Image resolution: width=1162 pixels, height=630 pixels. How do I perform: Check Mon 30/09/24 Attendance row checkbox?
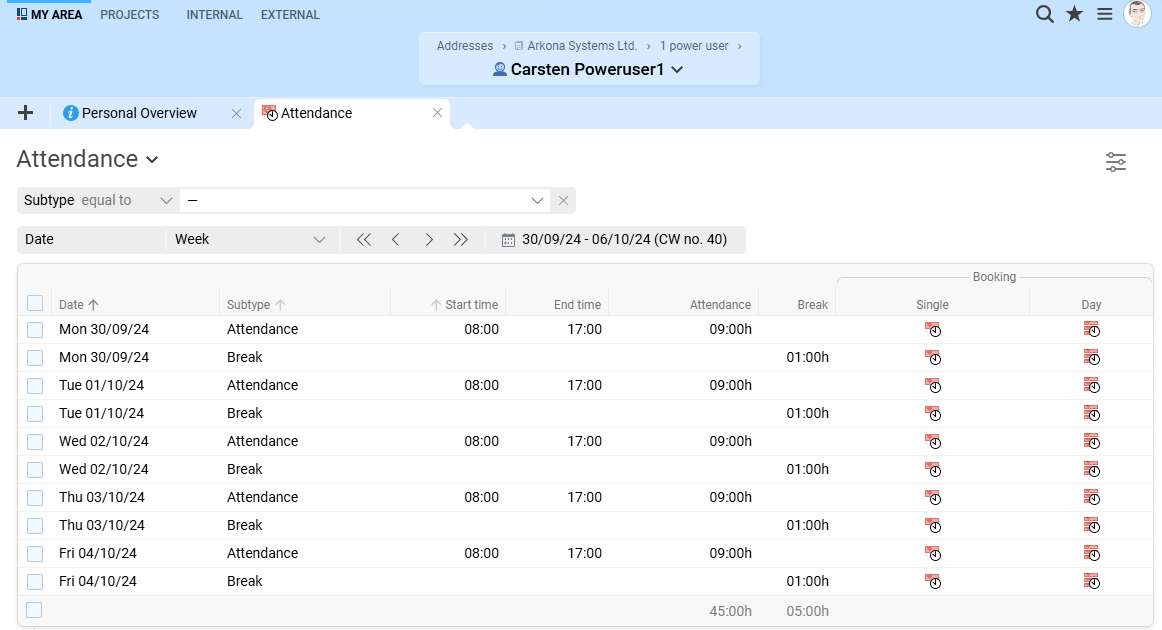(x=35, y=330)
